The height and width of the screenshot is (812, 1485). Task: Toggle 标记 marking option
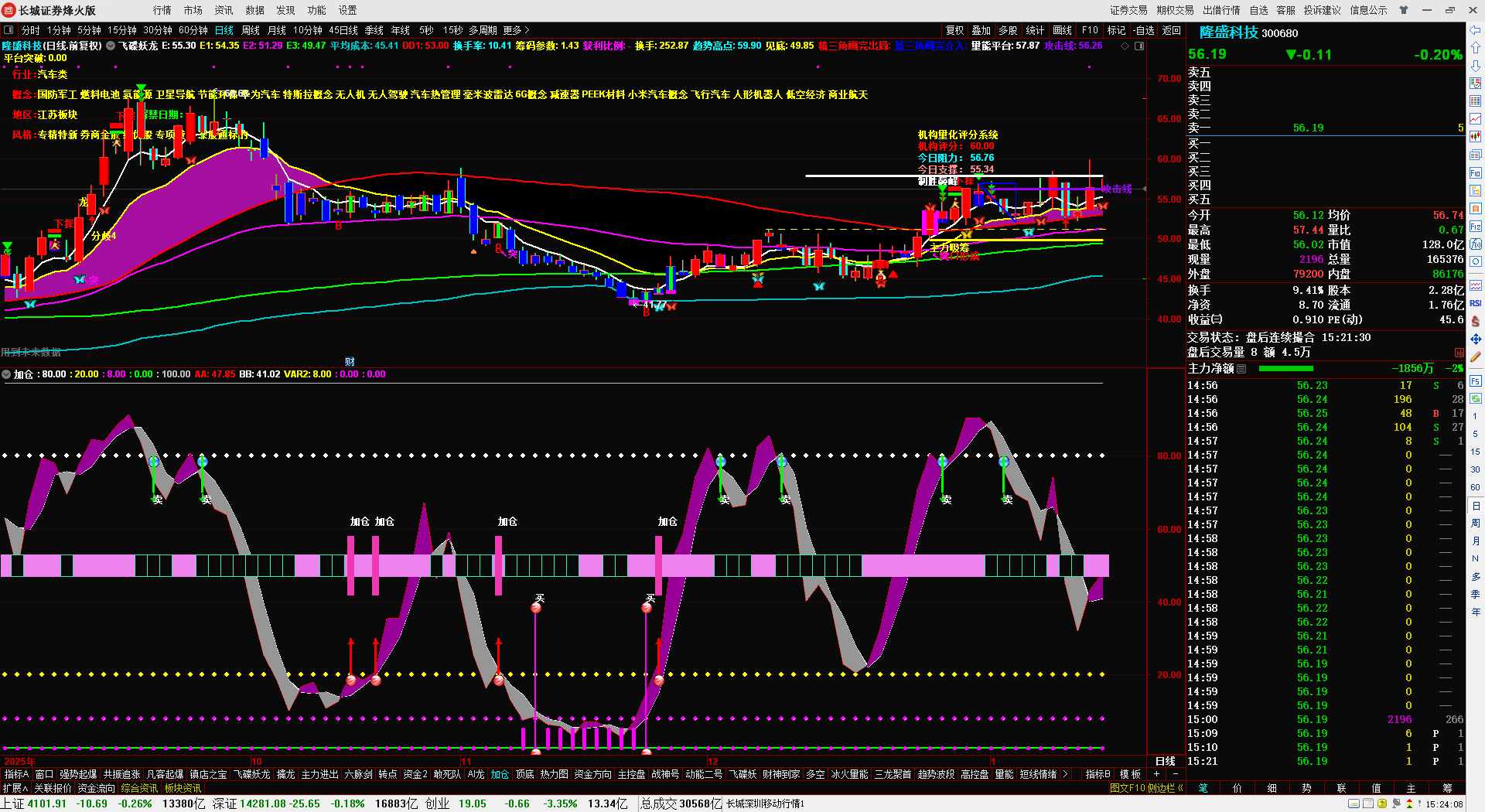(1116, 30)
